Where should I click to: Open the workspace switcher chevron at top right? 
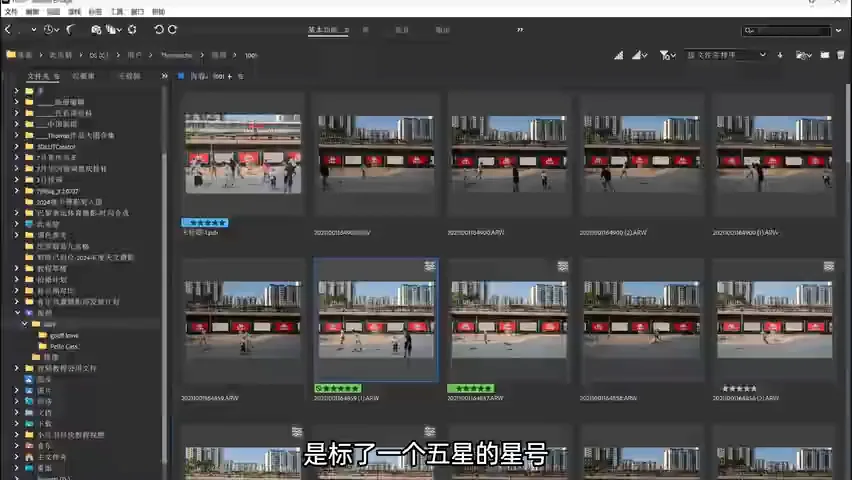coord(839,30)
